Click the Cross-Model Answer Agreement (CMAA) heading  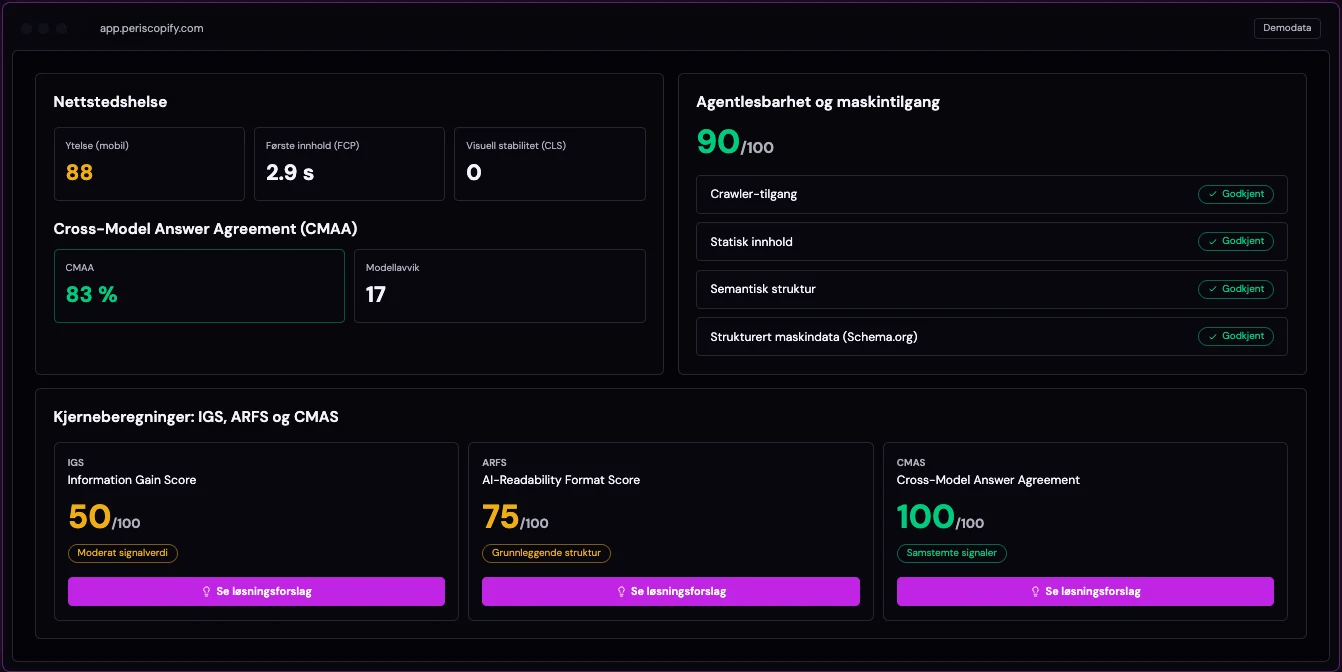coord(205,229)
